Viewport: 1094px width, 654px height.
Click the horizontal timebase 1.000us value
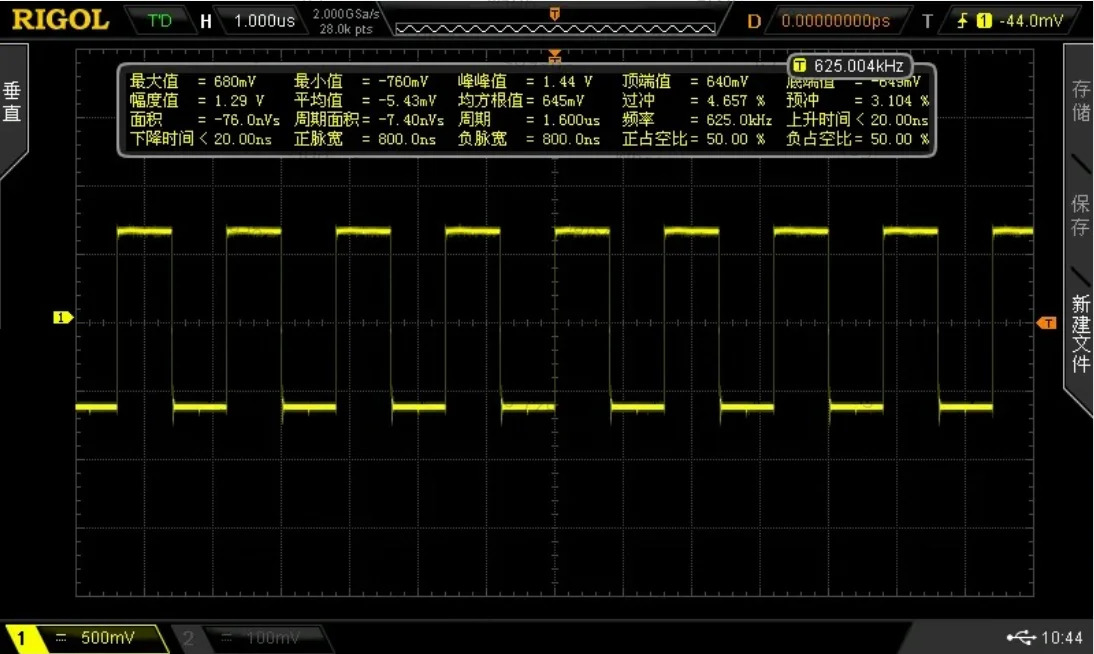click(x=264, y=21)
